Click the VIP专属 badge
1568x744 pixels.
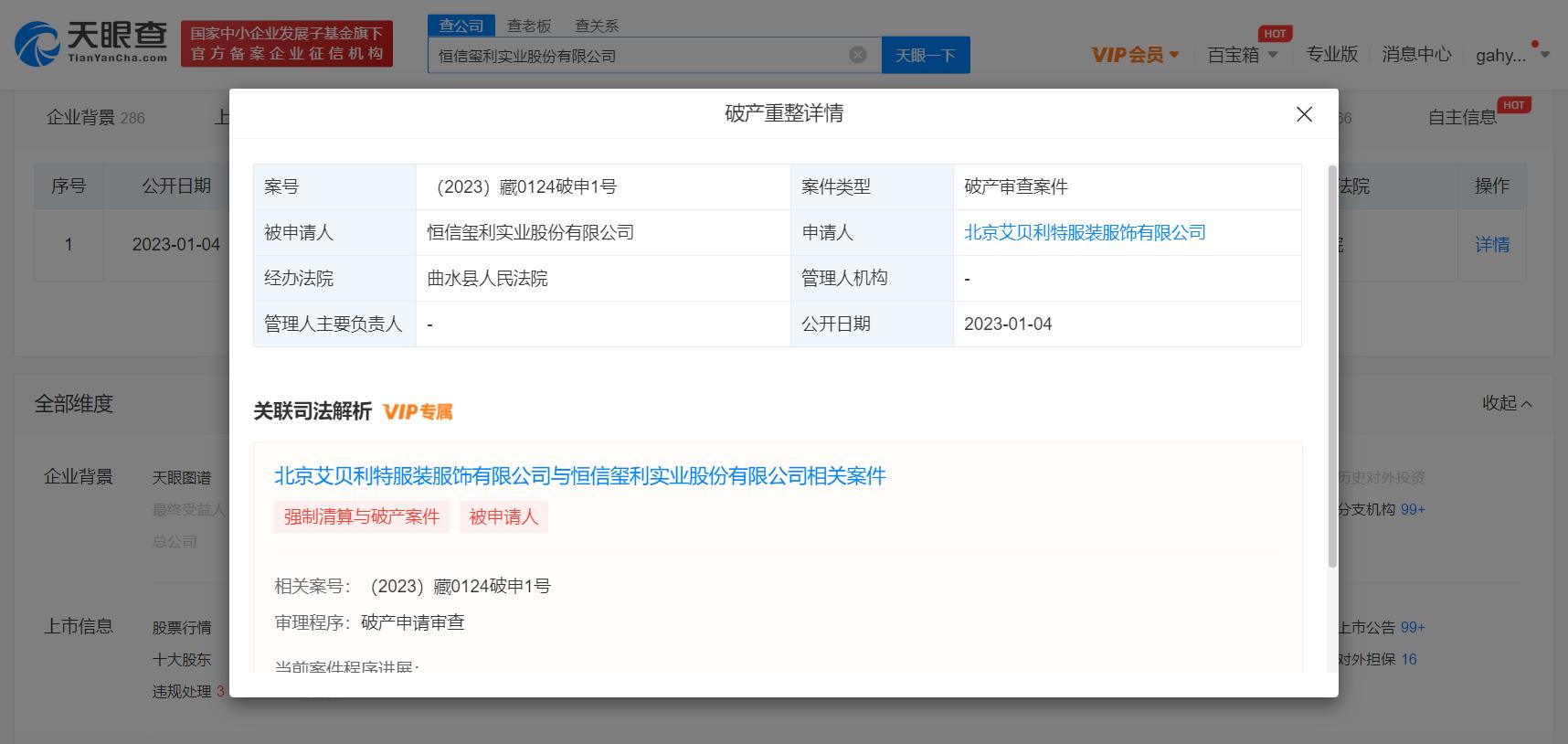click(x=418, y=411)
